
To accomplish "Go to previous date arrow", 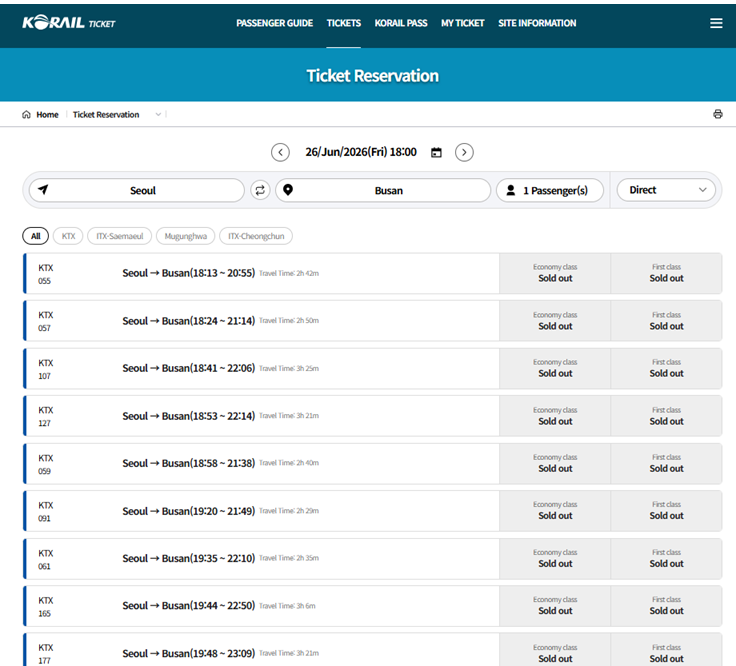I will (x=280, y=152).
